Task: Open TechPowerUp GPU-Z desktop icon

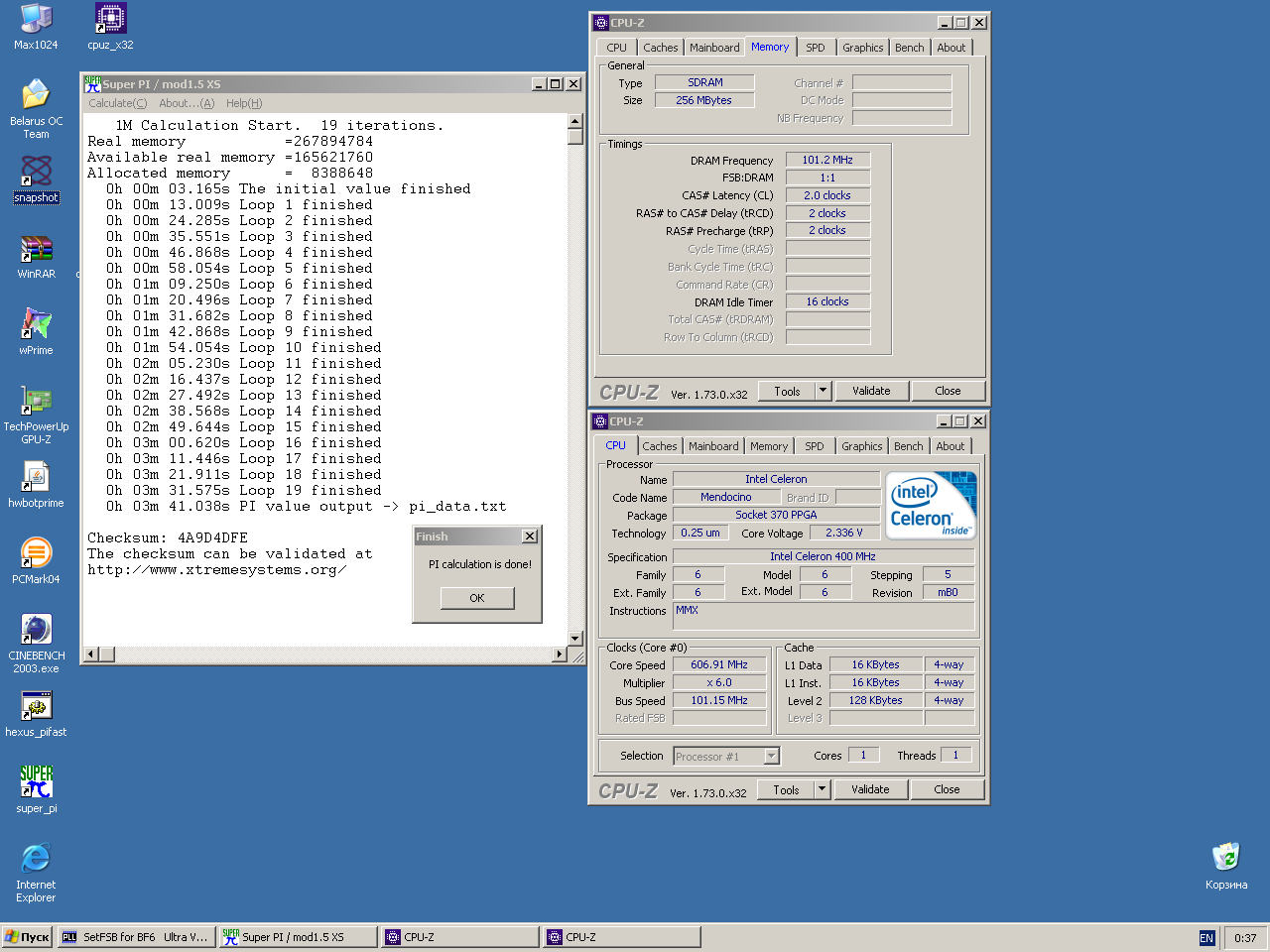Action: (x=36, y=415)
